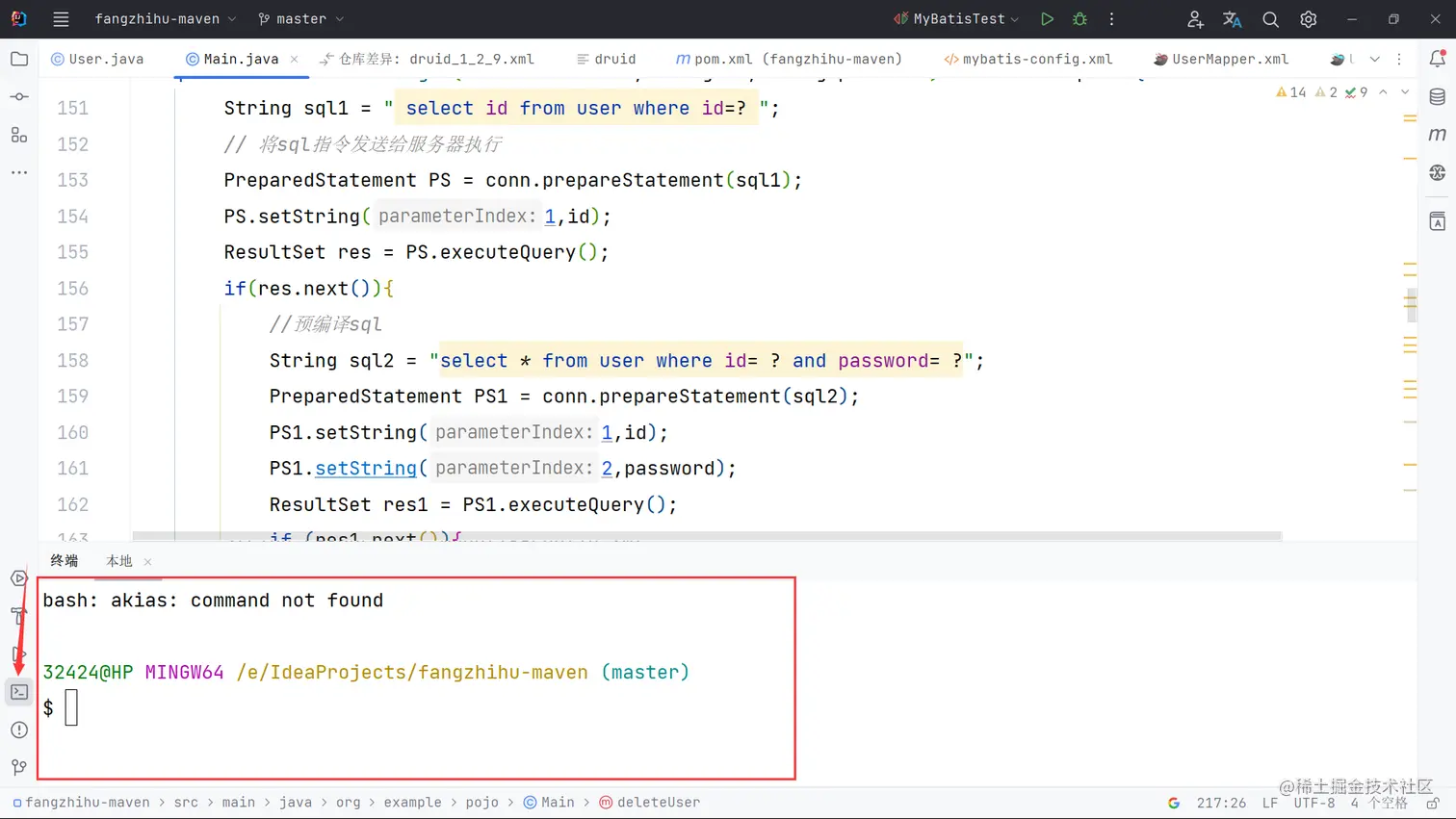This screenshot has height=819, width=1456.
Task: Open the Database tool window
Action: pos(1437,97)
